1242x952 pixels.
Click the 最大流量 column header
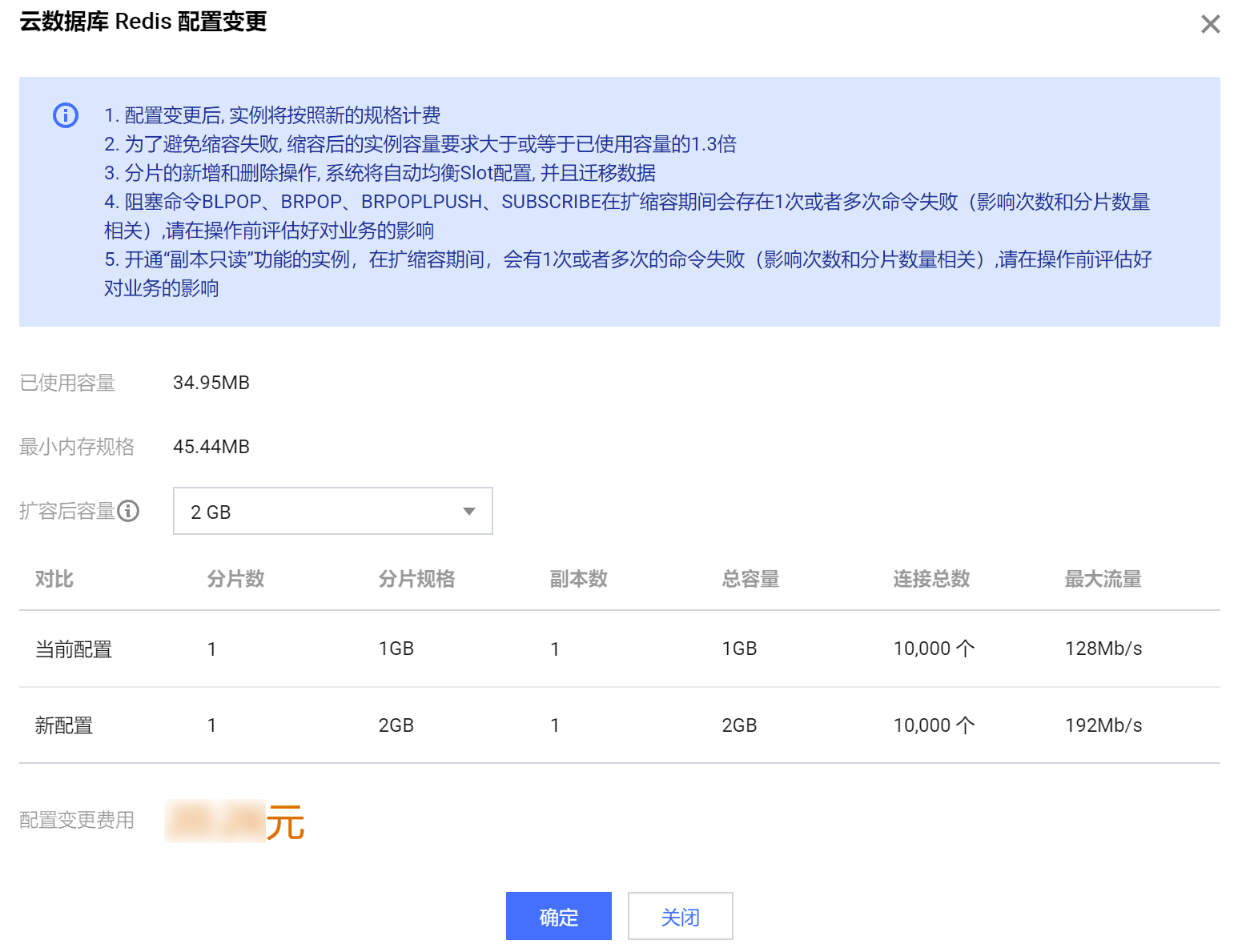(1103, 579)
